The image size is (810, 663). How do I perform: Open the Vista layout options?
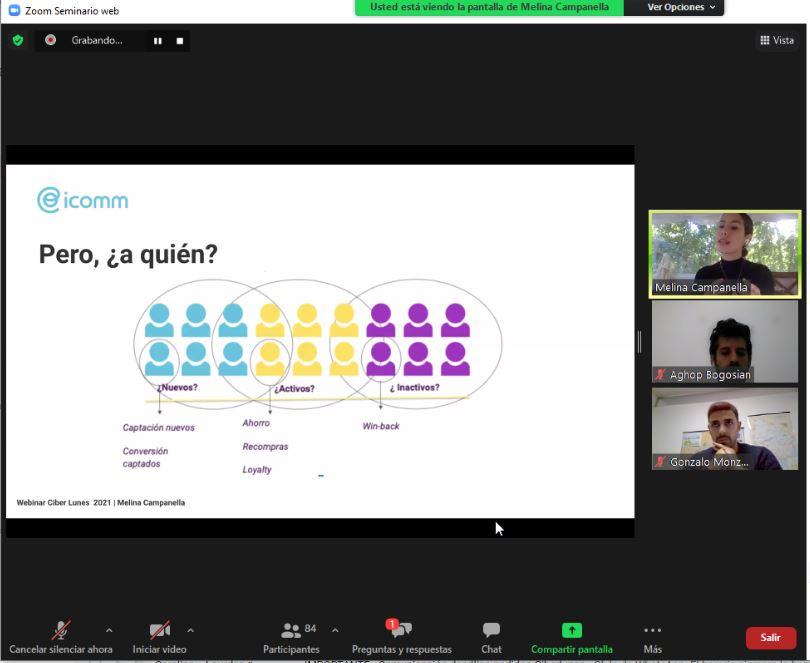pyautogui.click(x=776, y=41)
